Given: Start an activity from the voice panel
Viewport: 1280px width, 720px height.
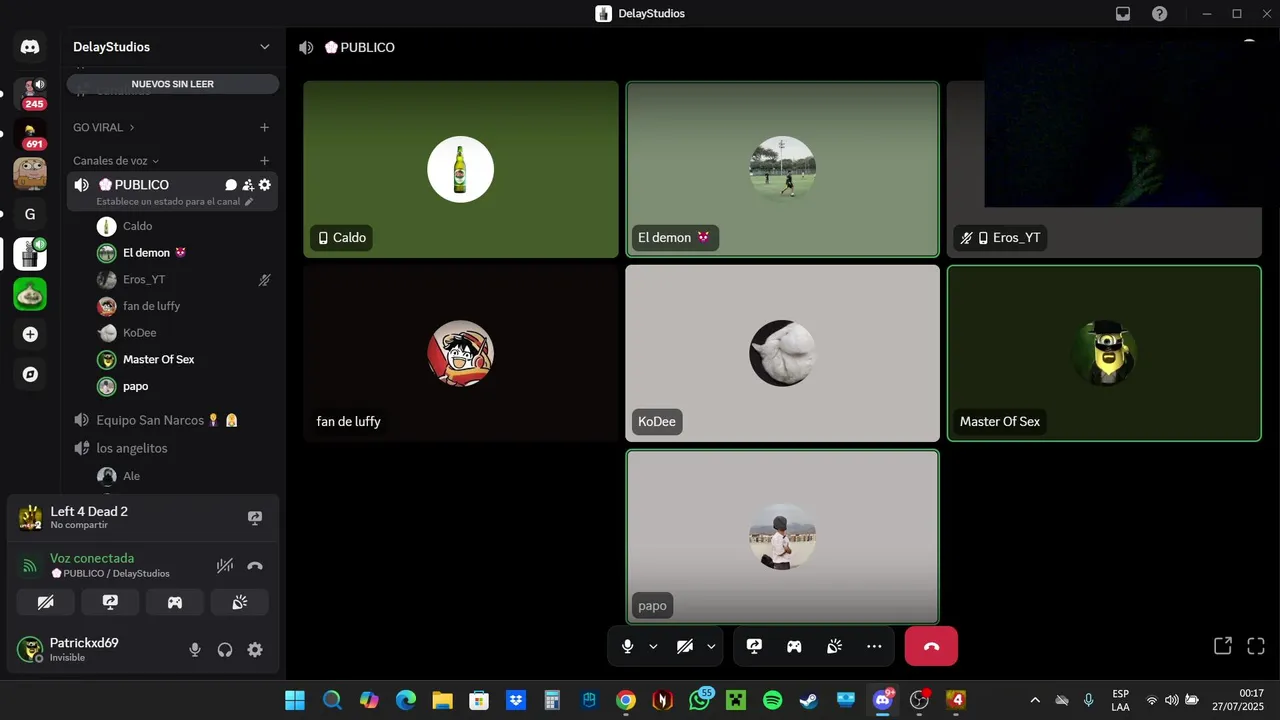Looking at the screenshot, I should [175, 602].
